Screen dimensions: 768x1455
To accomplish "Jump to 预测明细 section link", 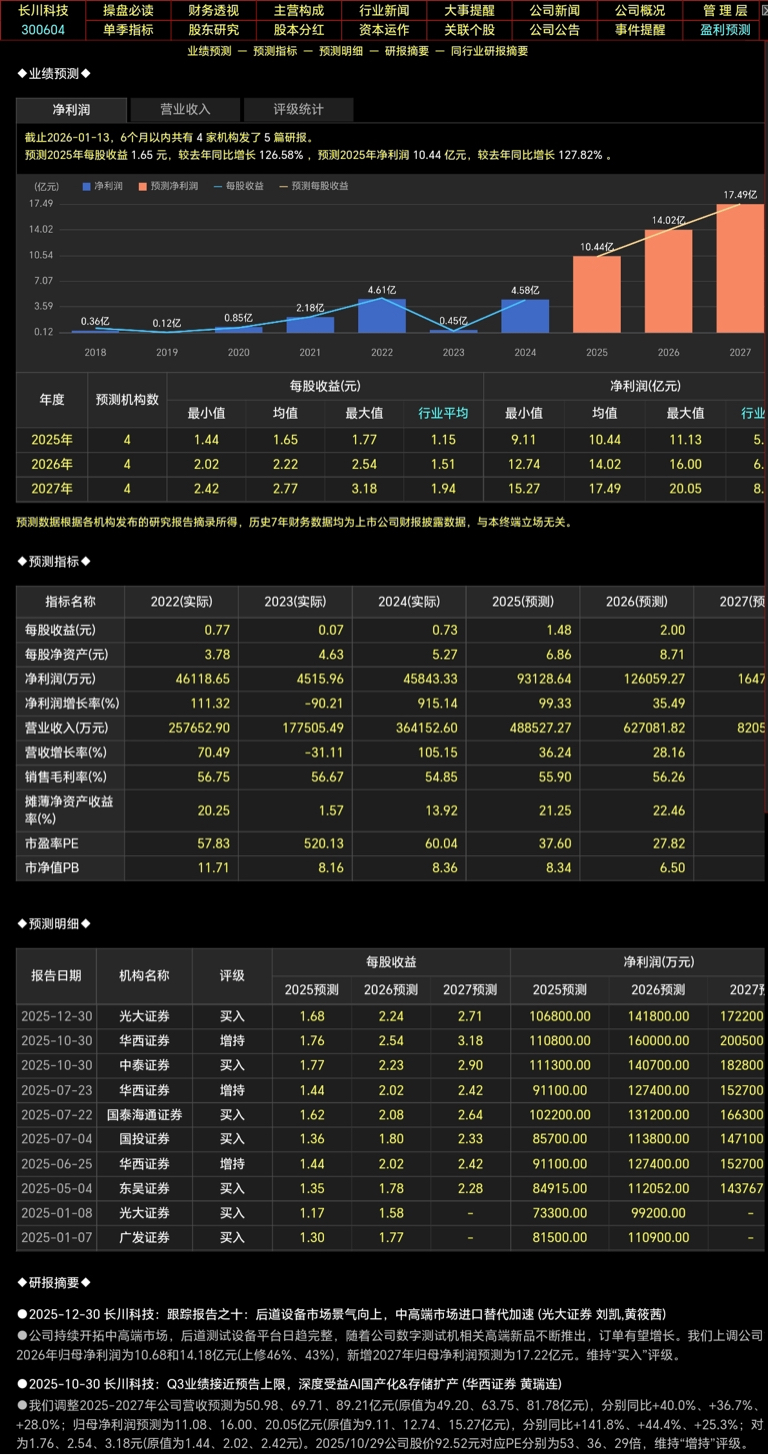I will 341,51.
